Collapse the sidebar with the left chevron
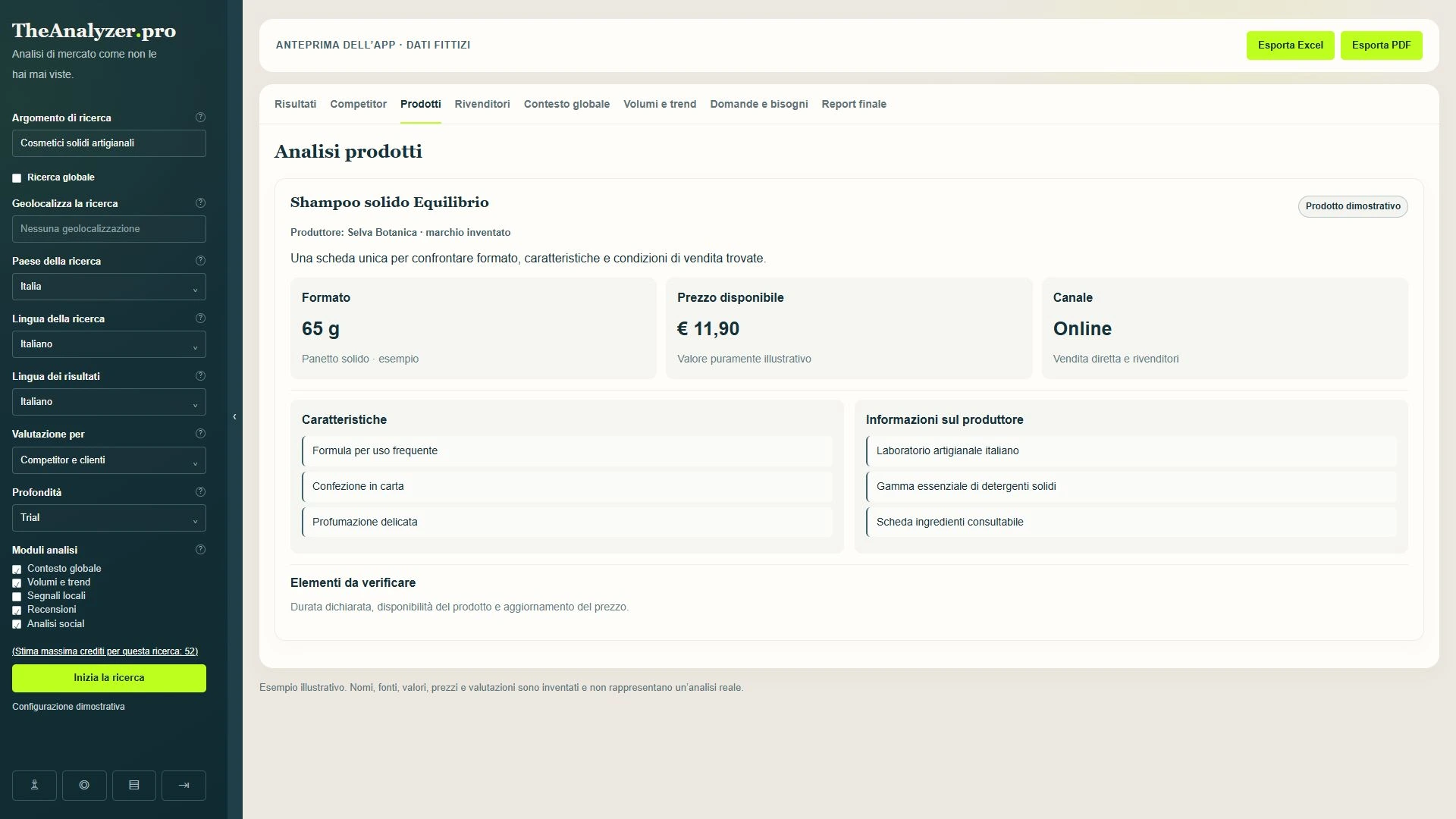The height and width of the screenshot is (819, 1456). click(x=234, y=417)
